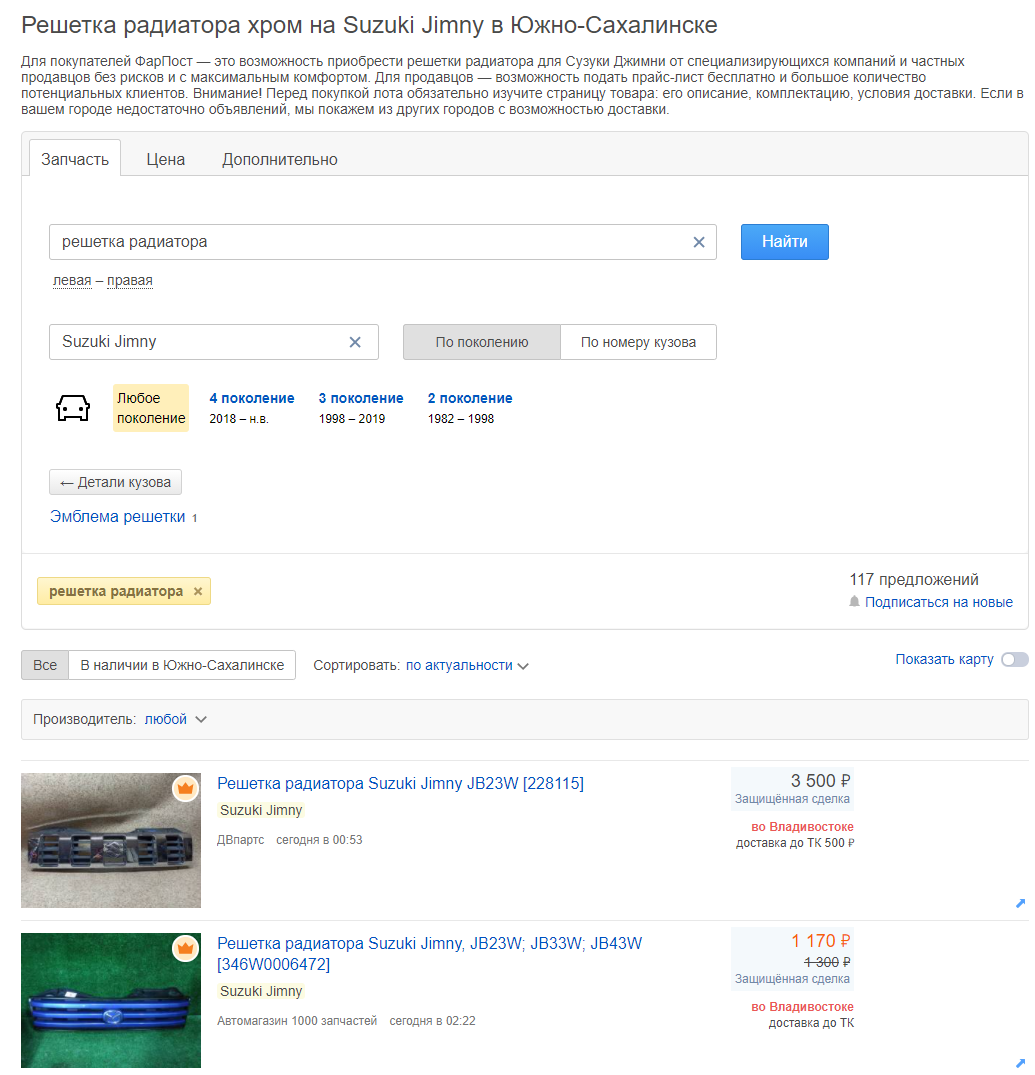The width and height of the screenshot is (1035, 1075).
Task: Click crown badge on first listing photo
Action: click(x=185, y=788)
